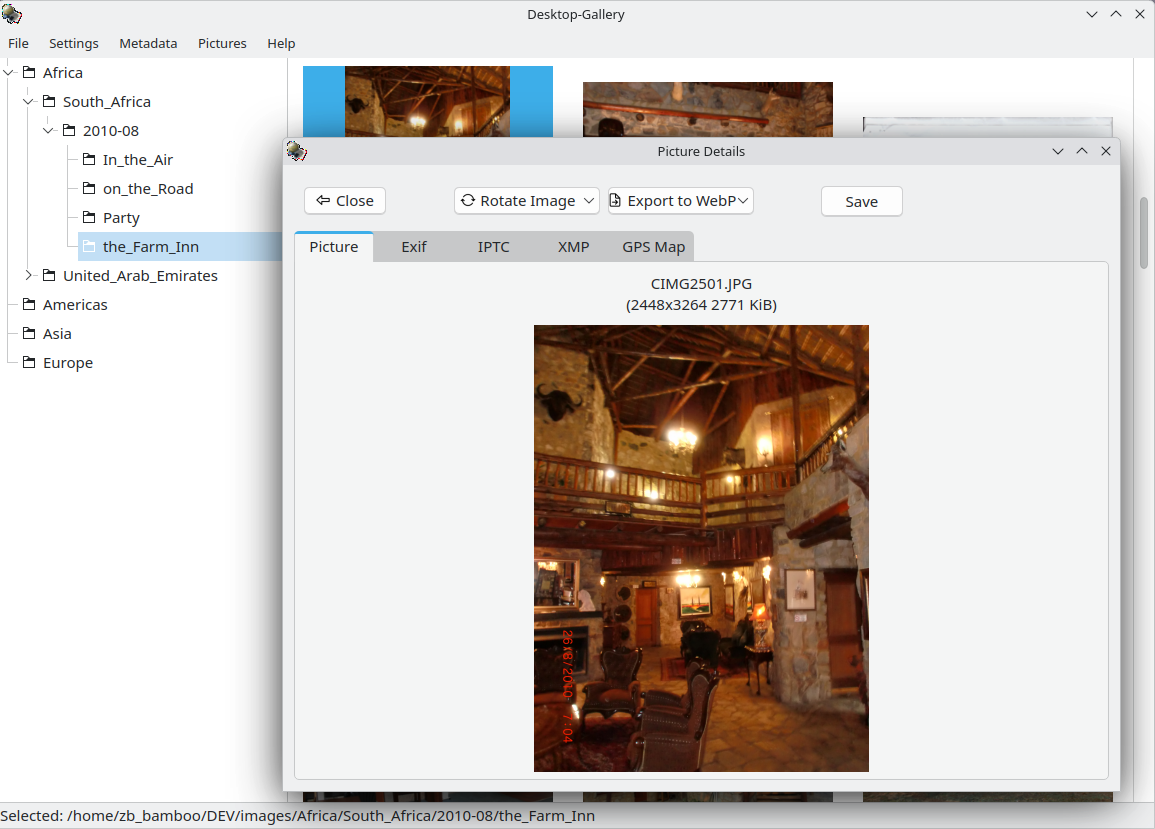The width and height of the screenshot is (1155, 829).
Task: Click the gallery vertical scrollbar handle
Action: coord(1144,232)
